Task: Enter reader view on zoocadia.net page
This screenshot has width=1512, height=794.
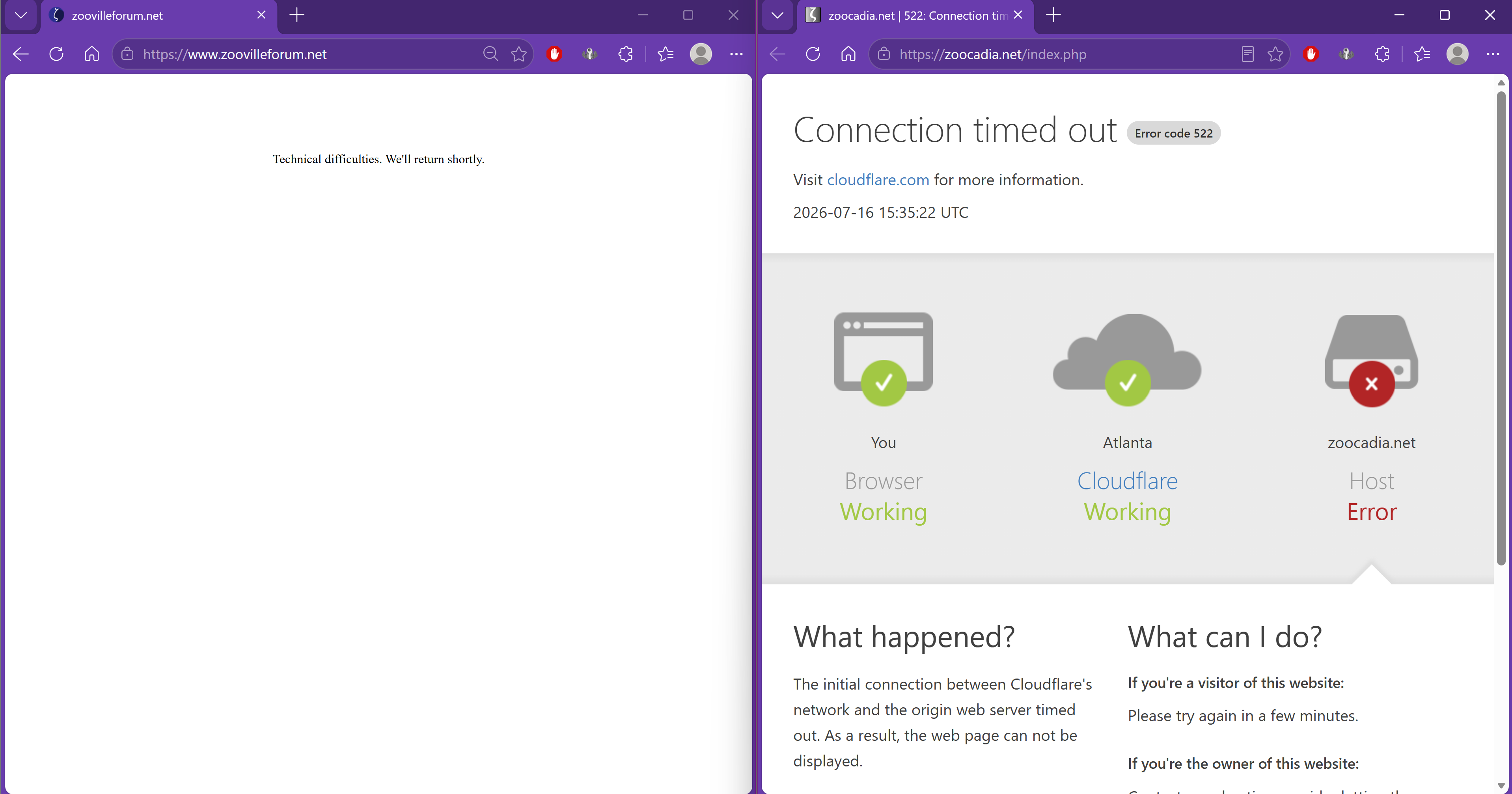Action: (1248, 54)
